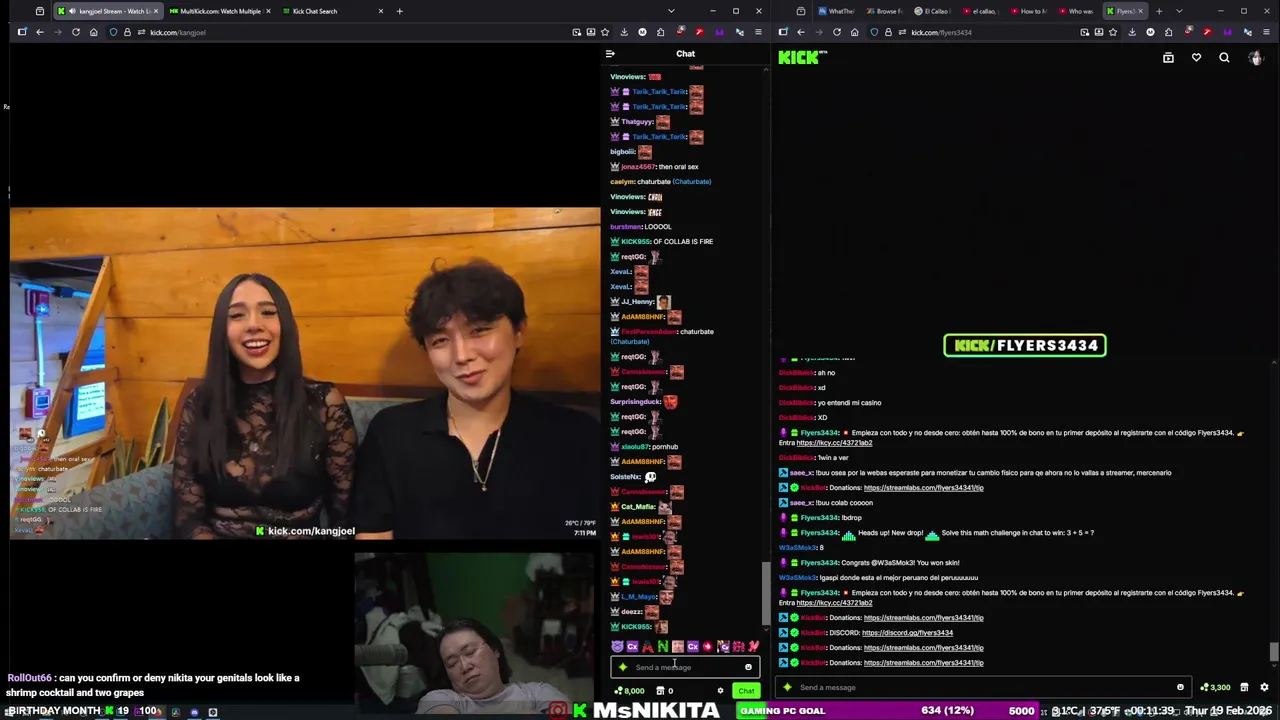Click username W3aSMok3 in the 'Igaspi donde' message
The image size is (1280, 720).
(x=798, y=578)
